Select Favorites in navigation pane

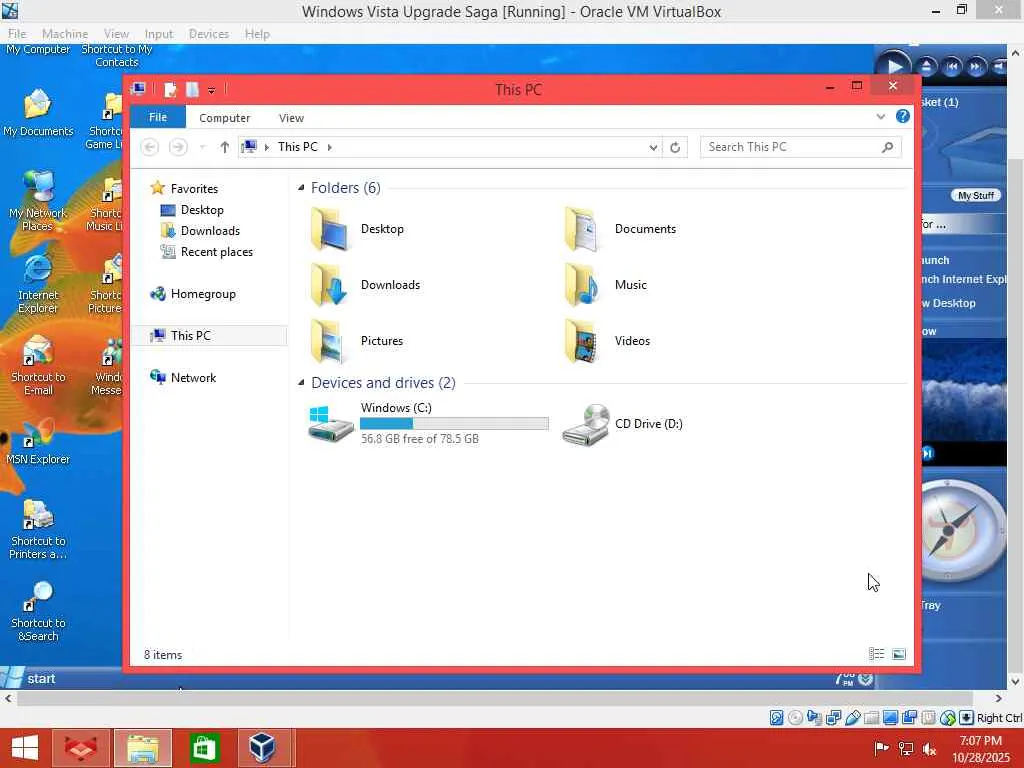(185, 189)
